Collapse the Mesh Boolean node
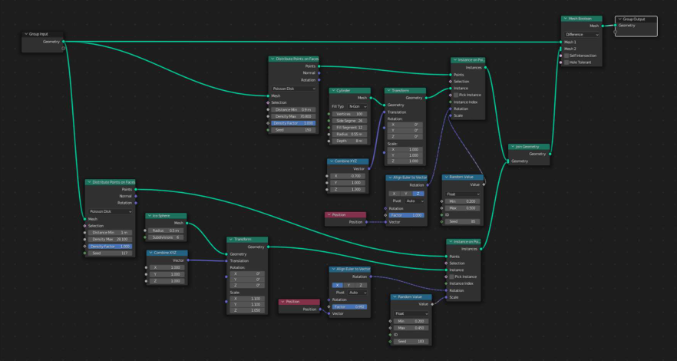Image resolution: width=677 pixels, height=361 pixels. coord(565,19)
